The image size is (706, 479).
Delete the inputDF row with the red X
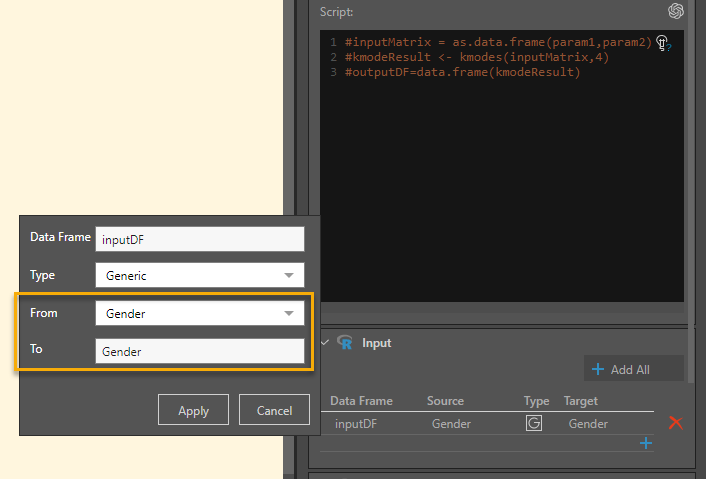(x=675, y=423)
